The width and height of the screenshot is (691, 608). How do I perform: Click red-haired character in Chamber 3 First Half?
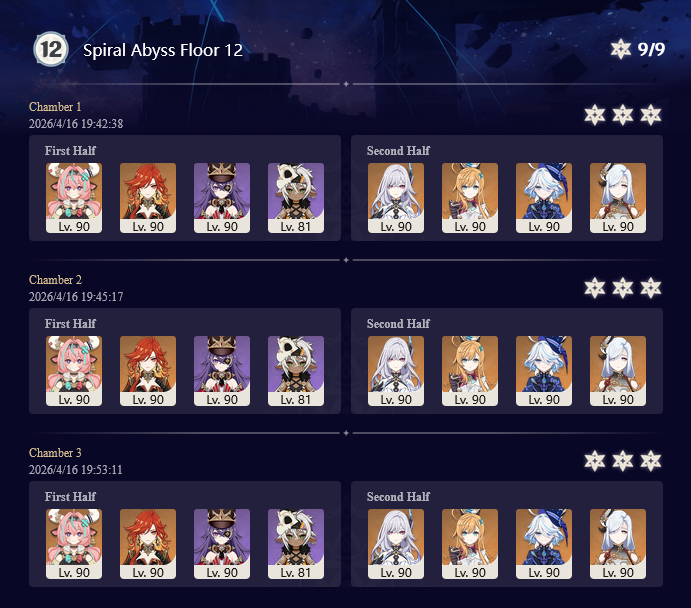148,544
